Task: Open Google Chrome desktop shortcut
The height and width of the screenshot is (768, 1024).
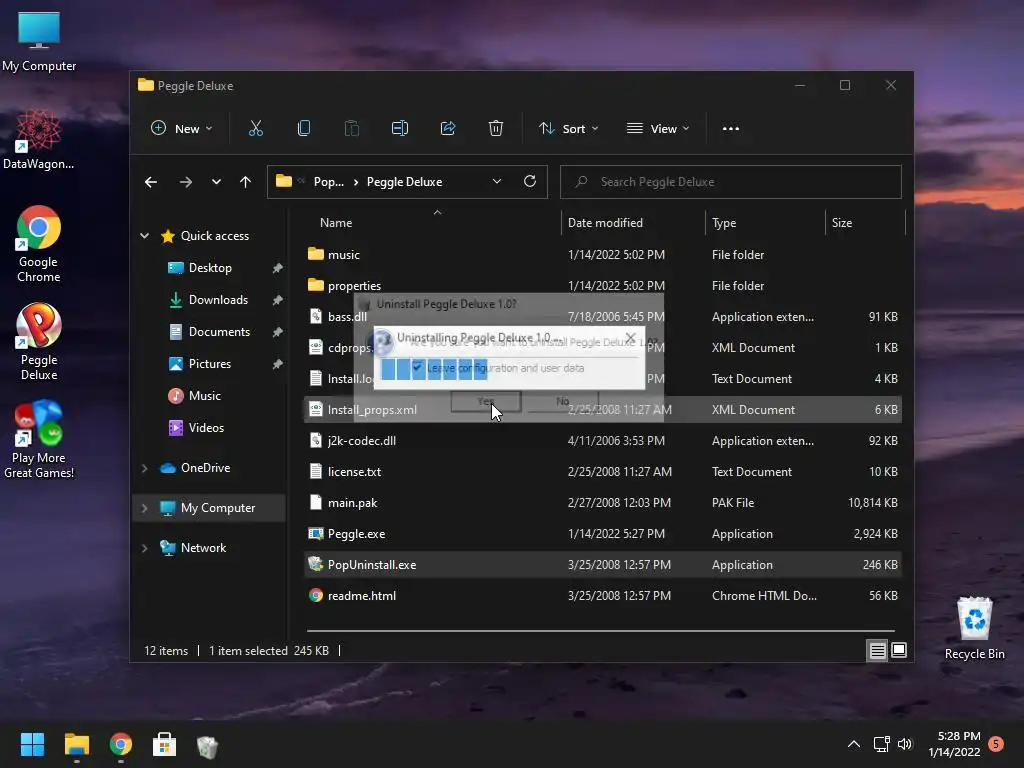Action: (39, 244)
